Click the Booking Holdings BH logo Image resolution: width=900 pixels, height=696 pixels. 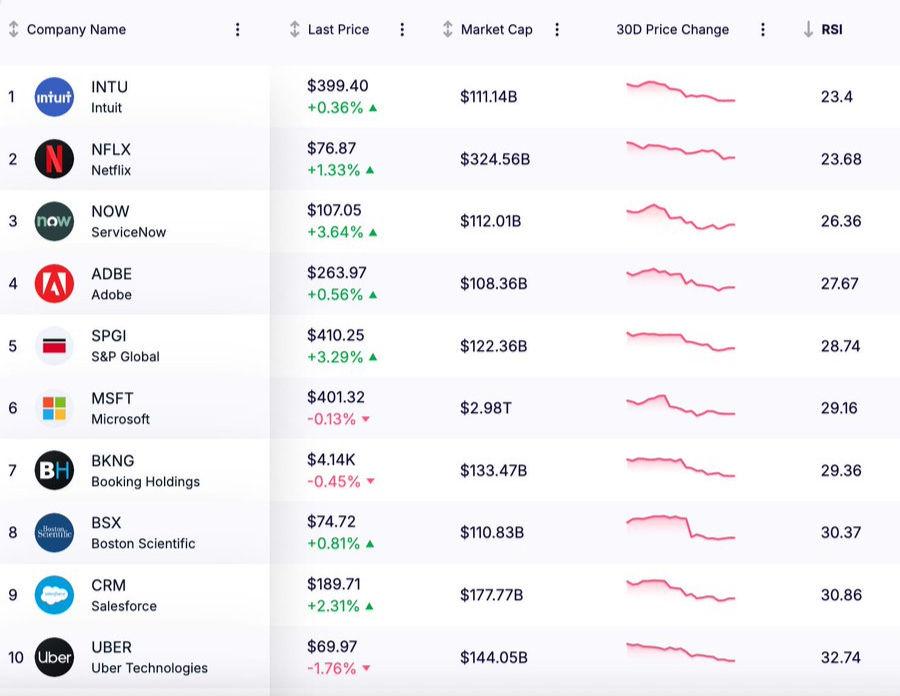click(54, 471)
